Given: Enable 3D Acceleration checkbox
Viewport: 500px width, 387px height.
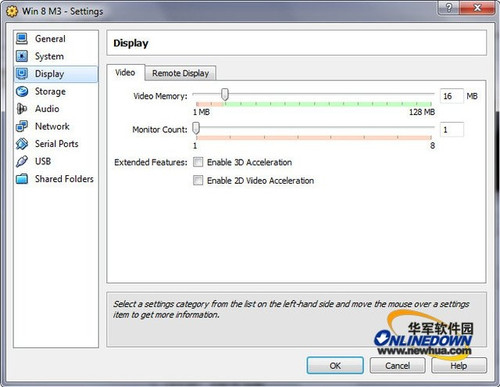Looking at the screenshot, I should 198,162.
